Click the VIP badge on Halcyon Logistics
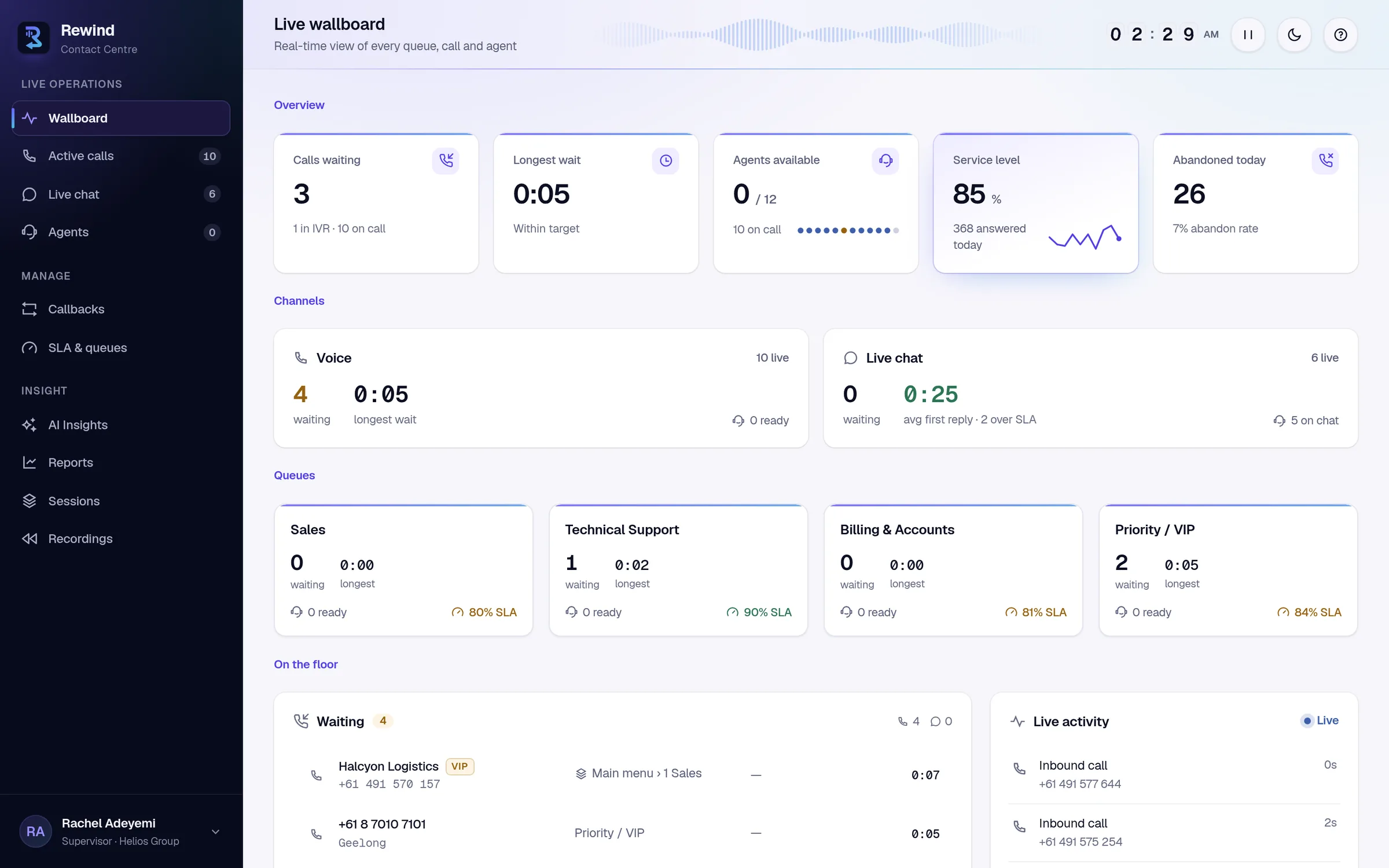The width and height of the screenshot is (1389, 868). 460,766
